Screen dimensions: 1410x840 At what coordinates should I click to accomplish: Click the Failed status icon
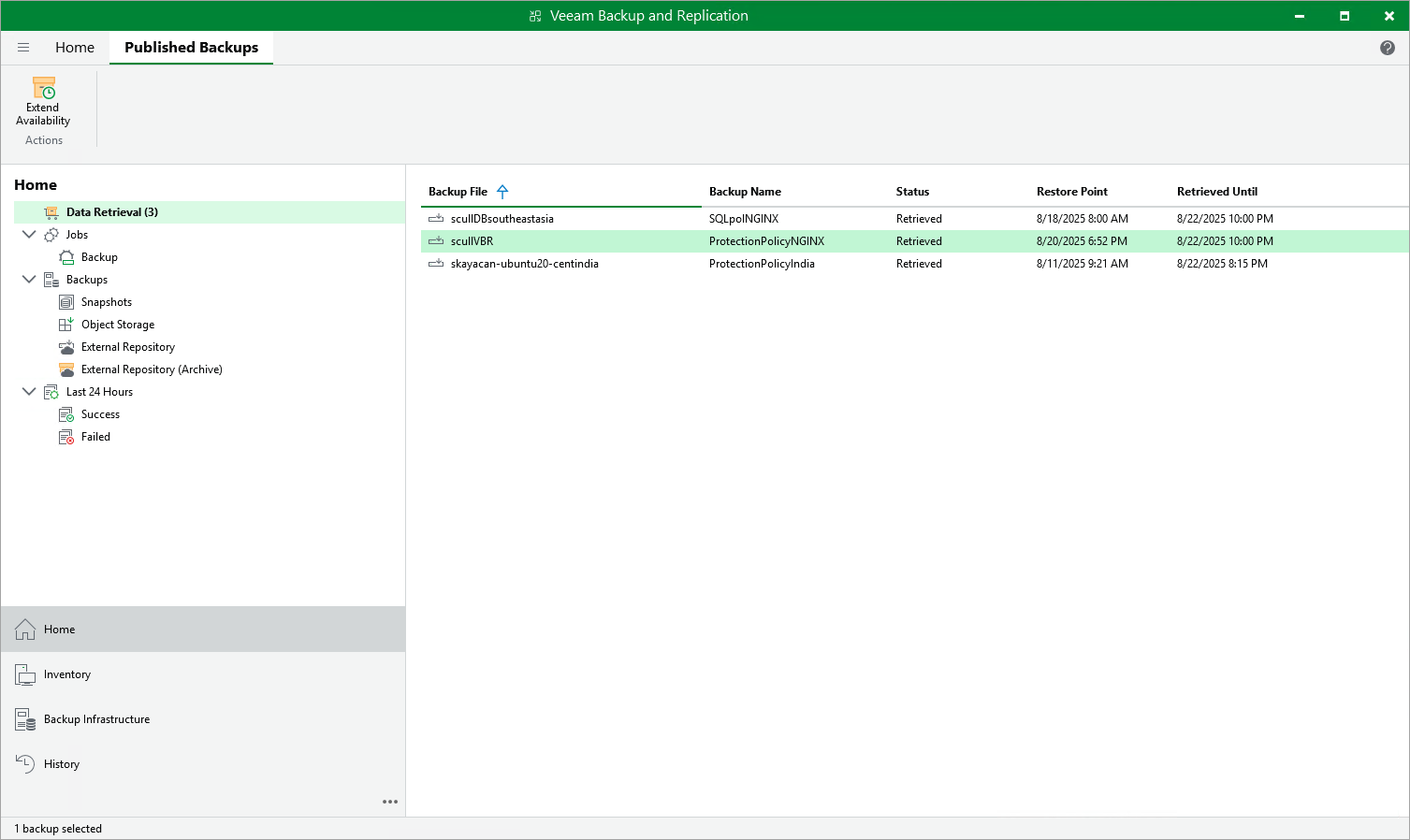(66, 437)
